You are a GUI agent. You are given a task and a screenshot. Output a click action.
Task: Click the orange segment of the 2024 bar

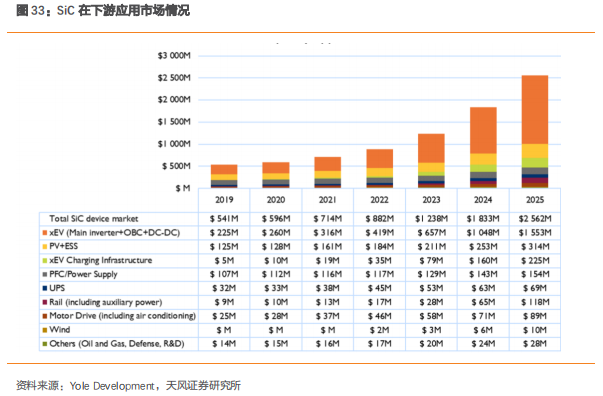point(483,130)
